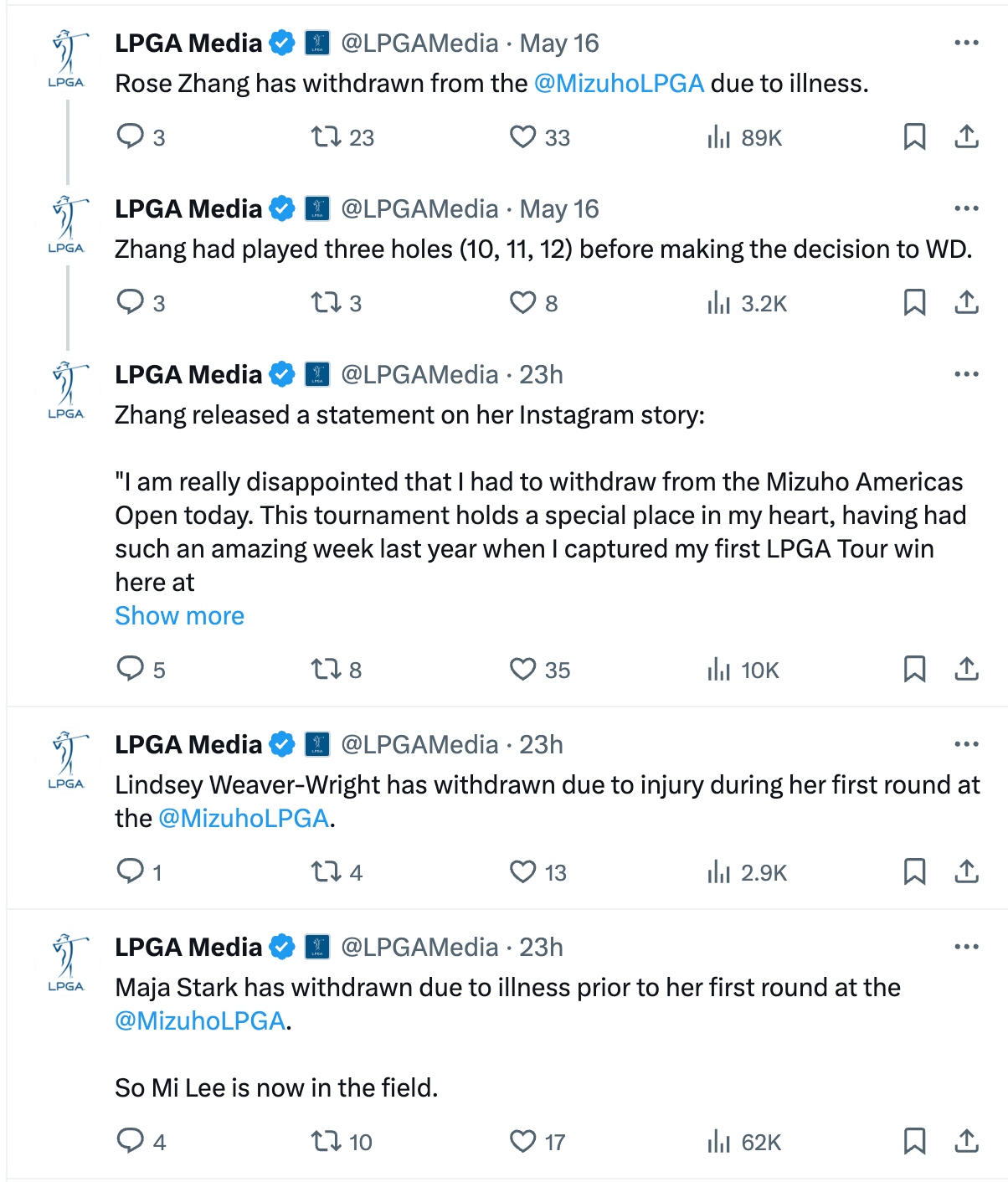The image size is (1008, 1182).
Task: Open @MizuhoLPGA mention in Maja Stark tweet
Action: pos(200,1021)
